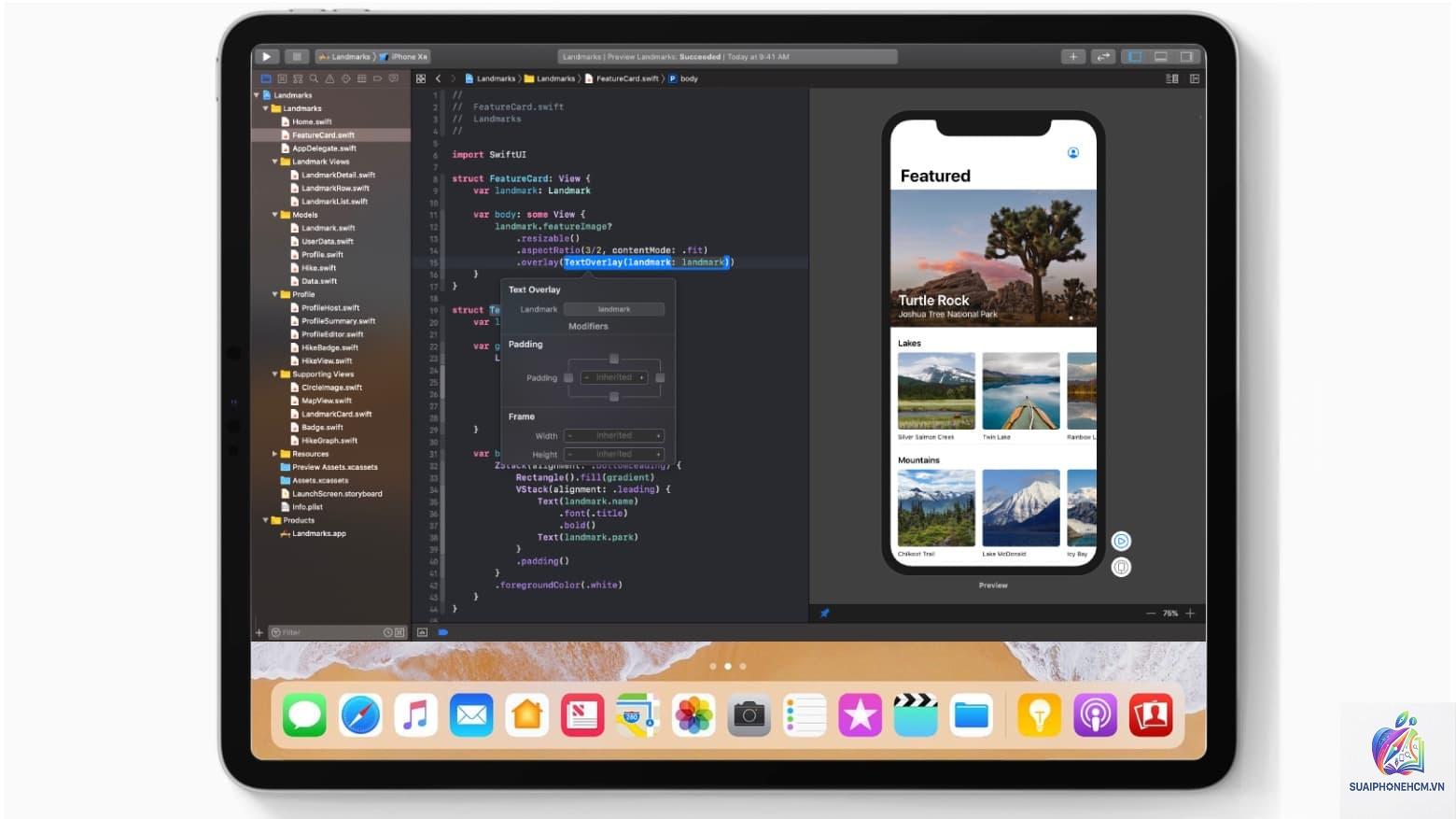Select the Find navigator magnifier icon
The height and width of the screenshot is (819, 1456).
click(x=314, y=79)
